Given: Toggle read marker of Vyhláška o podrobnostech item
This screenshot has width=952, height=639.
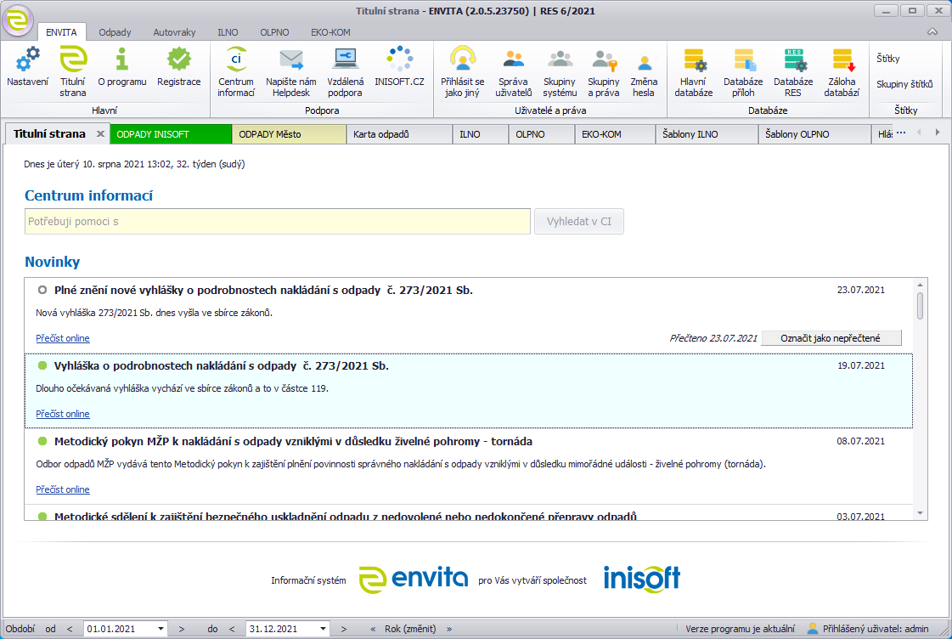Looking at the screenshot, I should (x=42, y=366).
